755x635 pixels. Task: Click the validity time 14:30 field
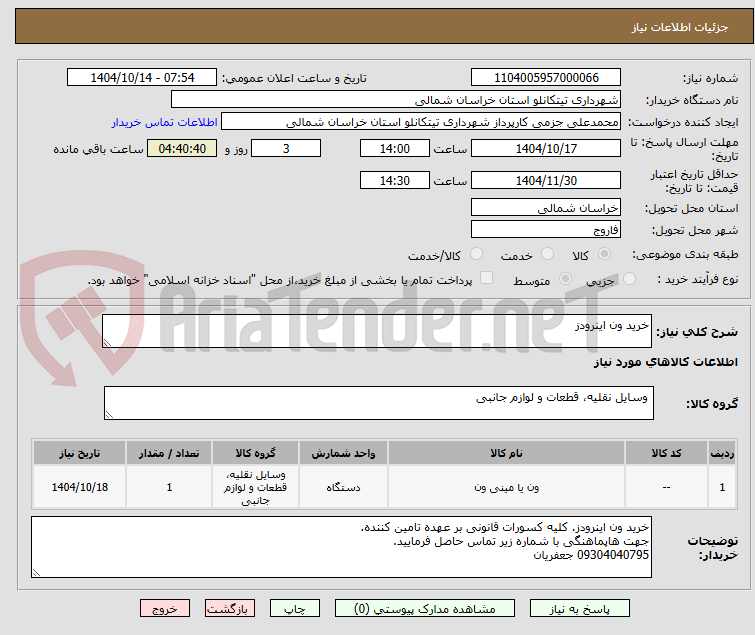pos(395,181)
